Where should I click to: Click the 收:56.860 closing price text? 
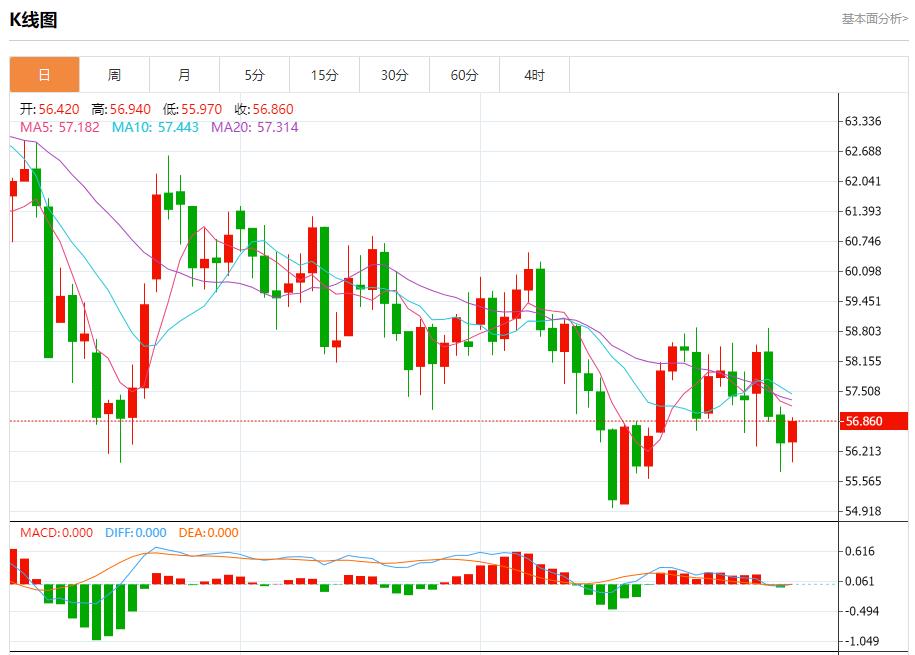point(264,109)
